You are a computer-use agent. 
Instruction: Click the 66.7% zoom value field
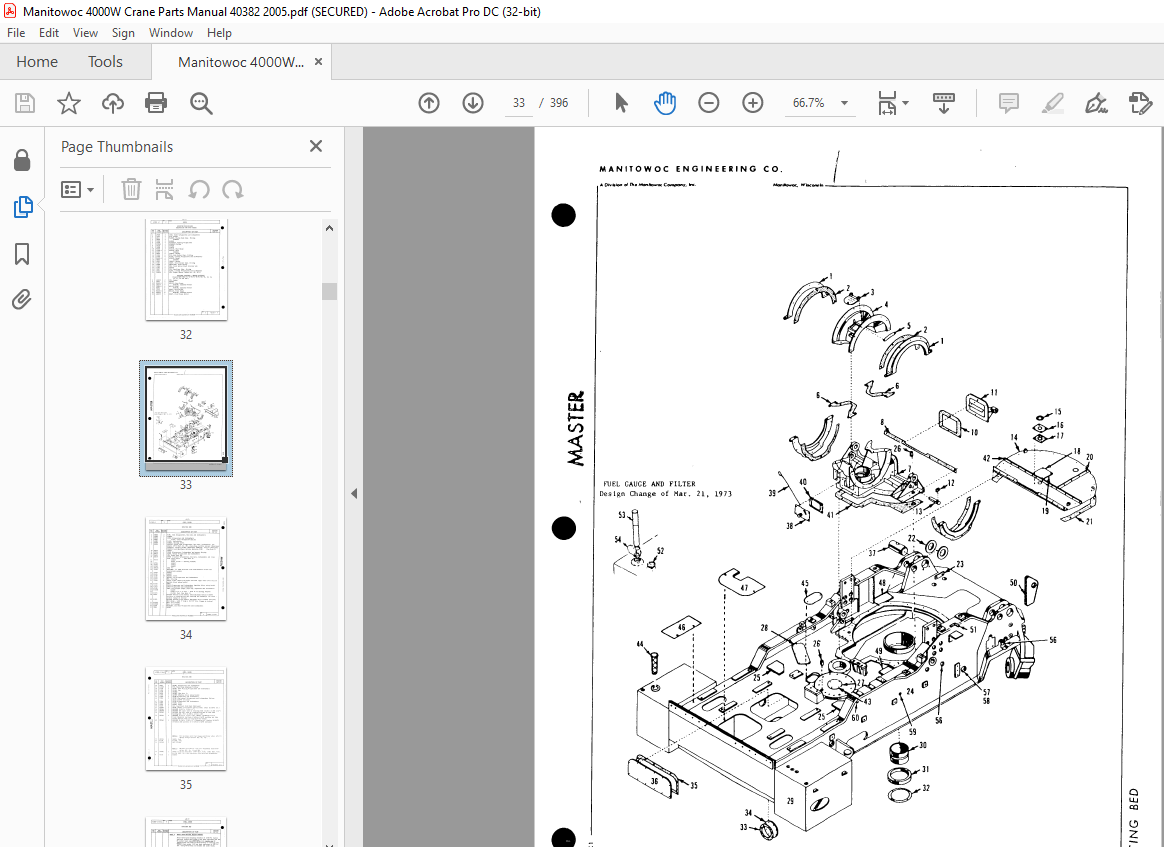click(808, 103)
